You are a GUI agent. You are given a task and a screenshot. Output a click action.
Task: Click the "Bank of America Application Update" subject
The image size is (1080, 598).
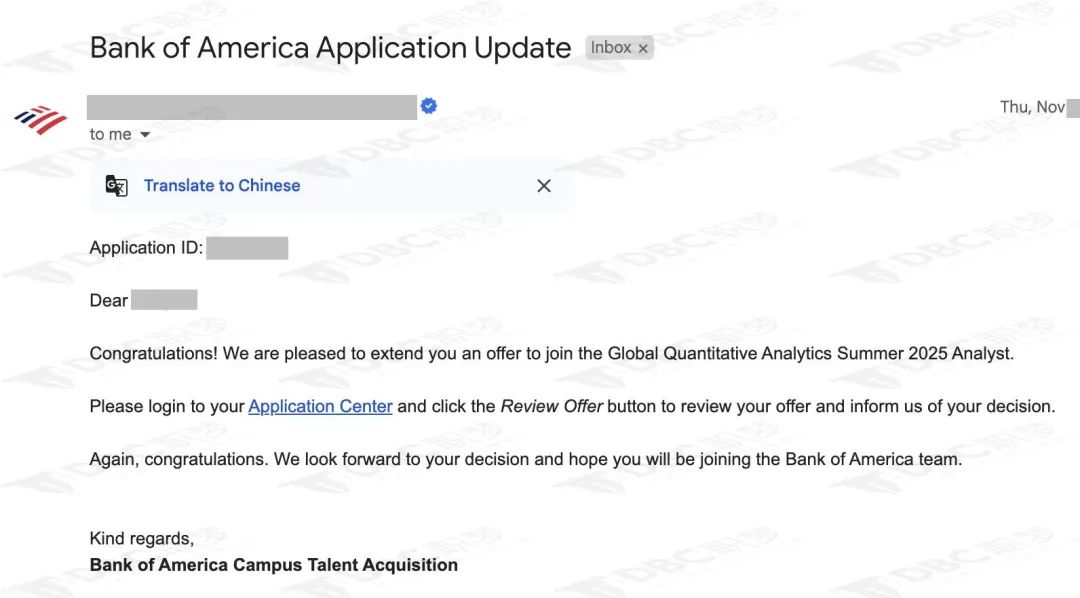331,48
